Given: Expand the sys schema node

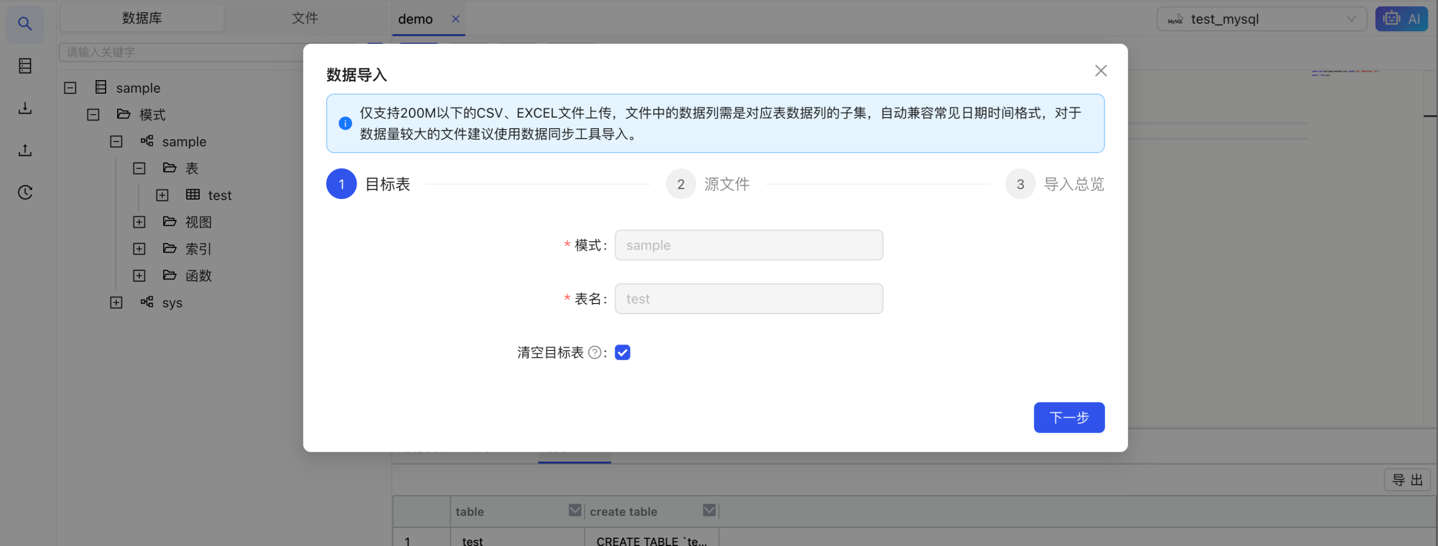Looking at the screenshot, I should (116, 302).
